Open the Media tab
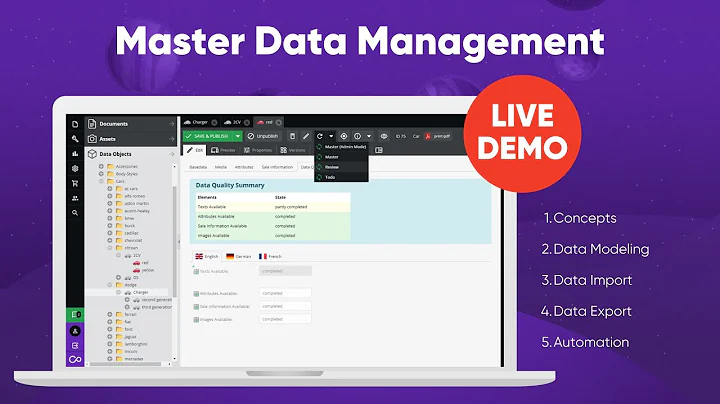 (221, 167)
